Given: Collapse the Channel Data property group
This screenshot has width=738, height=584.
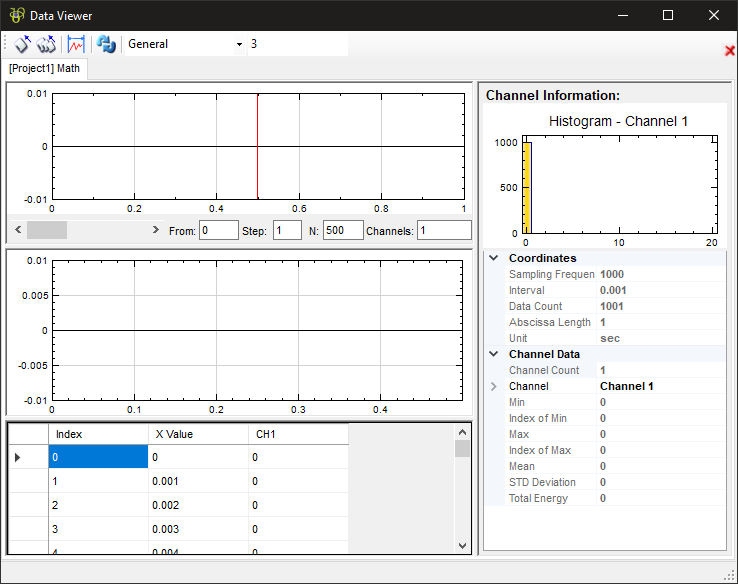Looking at the screenshot, I should pyautogui.click(x=493, y=354).
